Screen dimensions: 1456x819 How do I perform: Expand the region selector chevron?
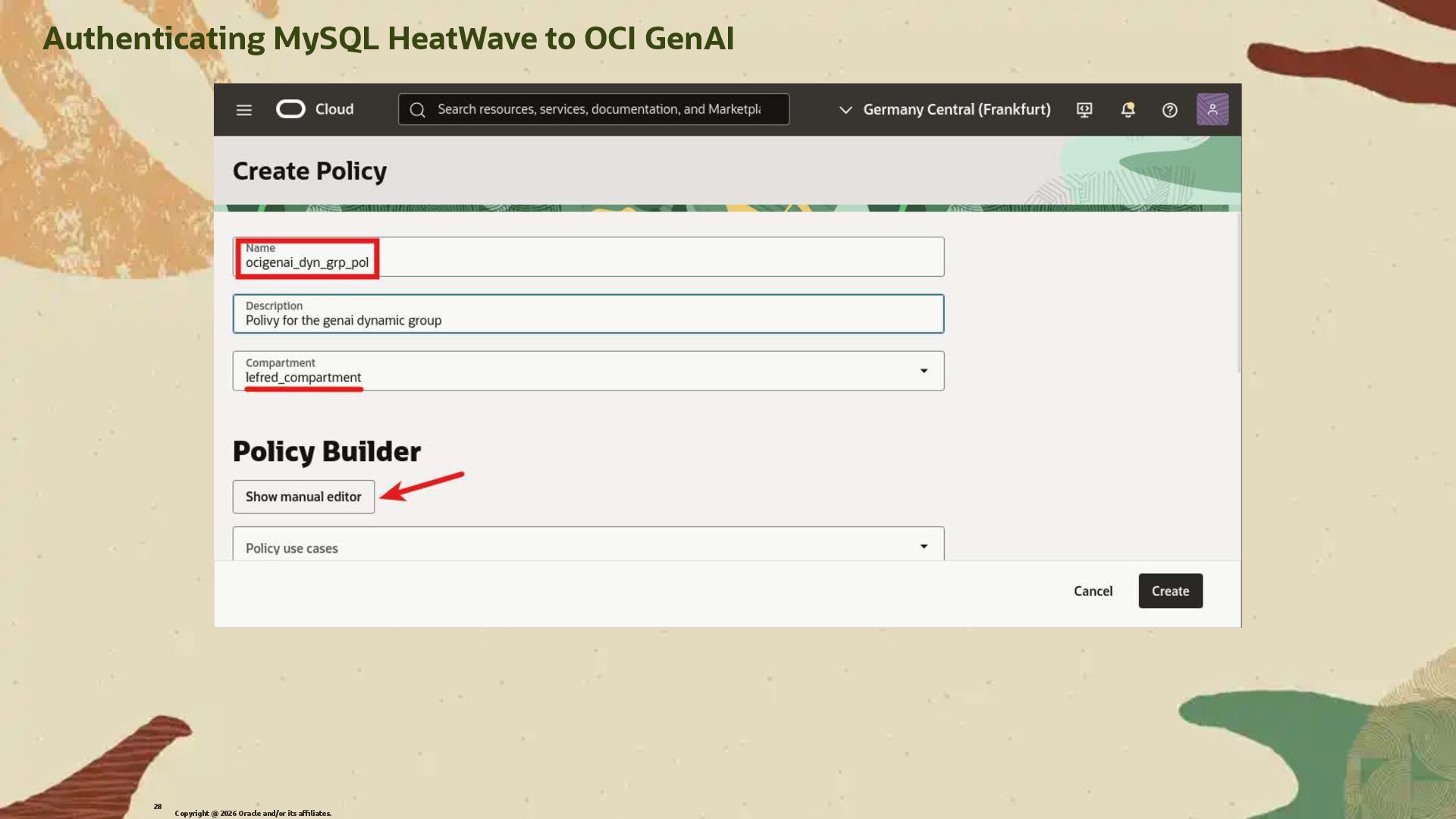(x=846, y=110)
